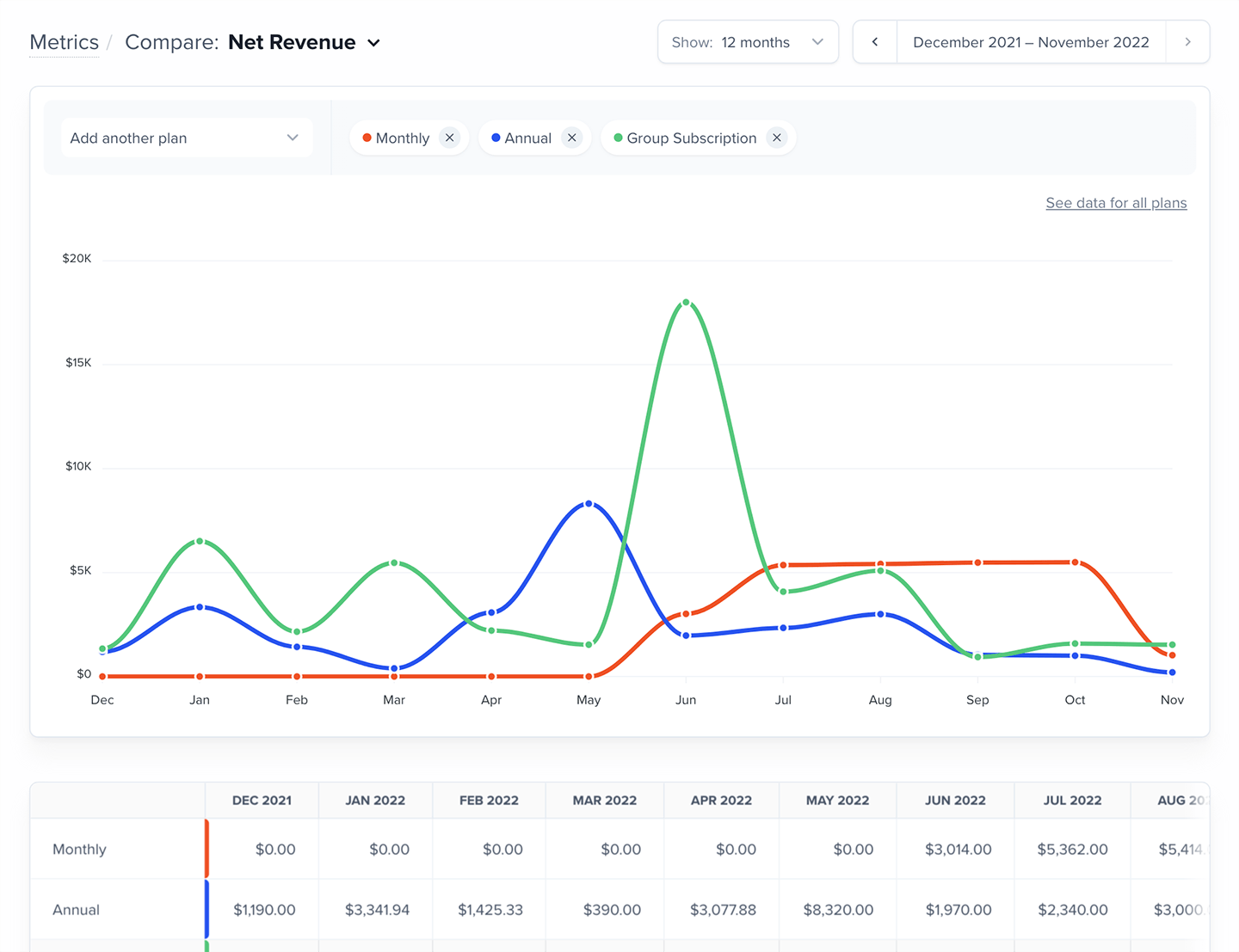The height and width of the screenshot is (952, 1239).
Task: Select the October Monthly data point
Action: (1075, 562)
